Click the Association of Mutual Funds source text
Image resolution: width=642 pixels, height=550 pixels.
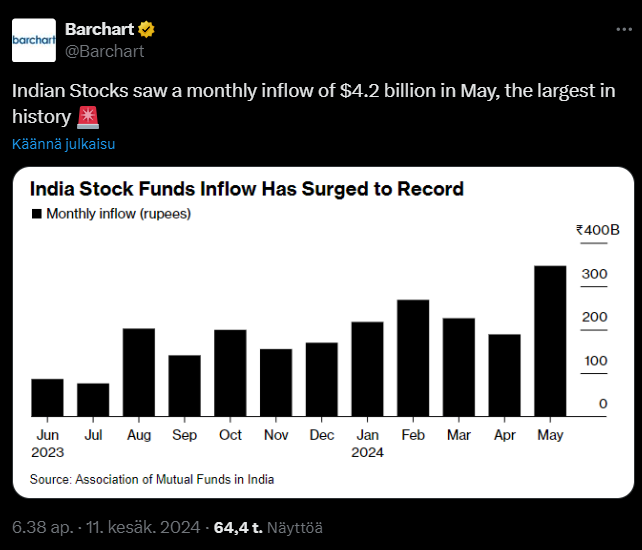(152, 480)
